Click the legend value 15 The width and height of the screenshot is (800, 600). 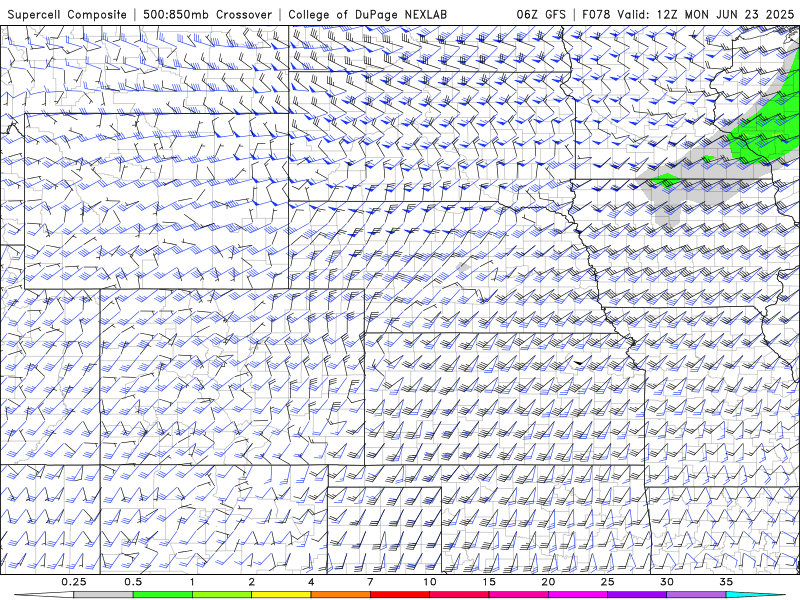489,582
